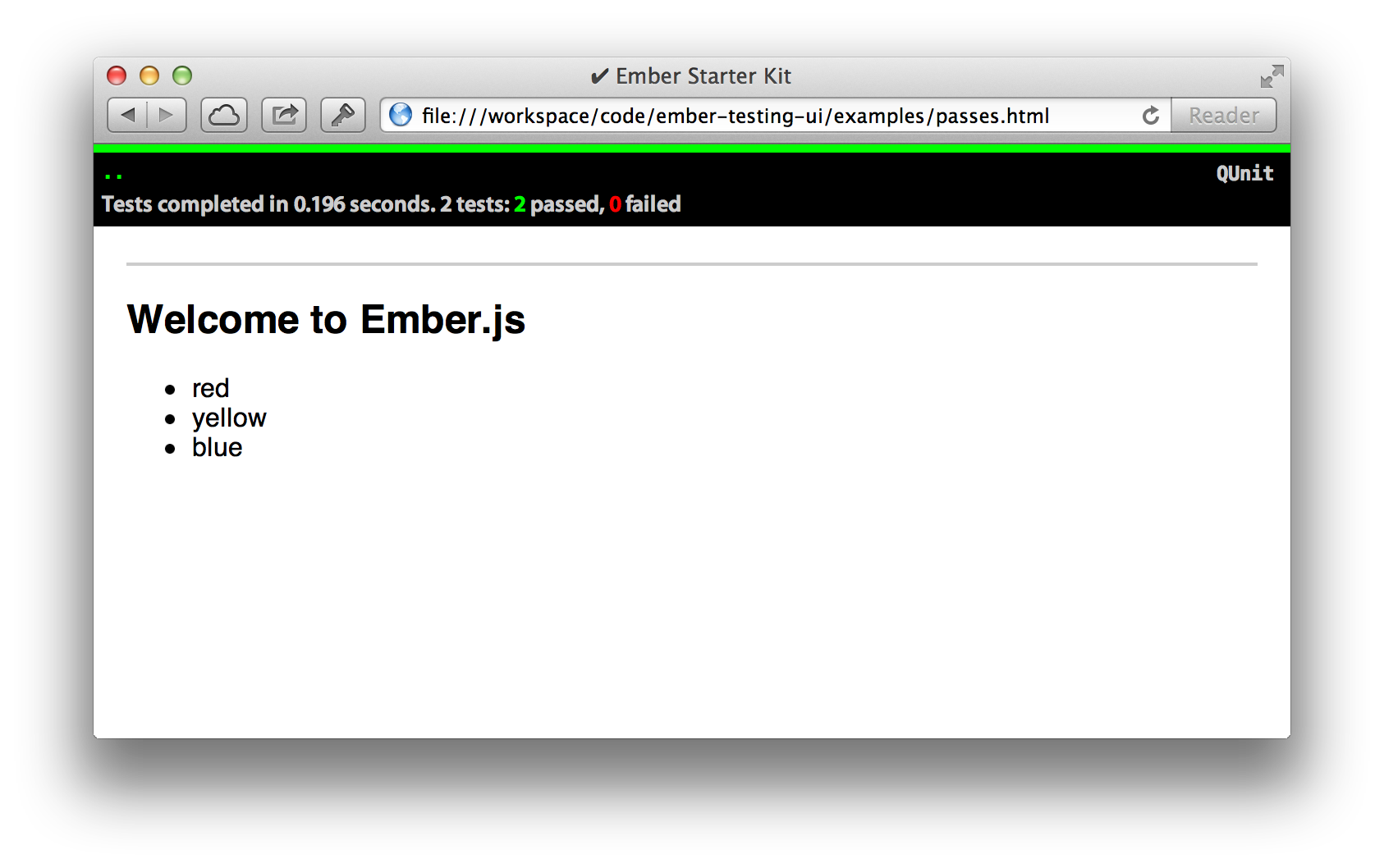Click the green progress dots in banner

(x=113, y=176)
